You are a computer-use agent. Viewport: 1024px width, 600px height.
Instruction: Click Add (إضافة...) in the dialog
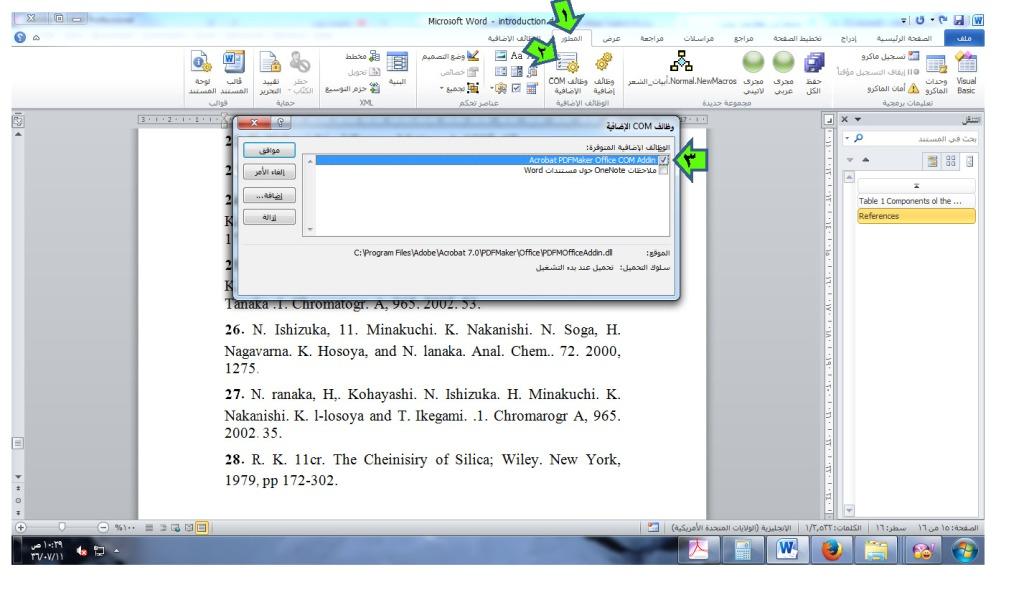[269, 195]
